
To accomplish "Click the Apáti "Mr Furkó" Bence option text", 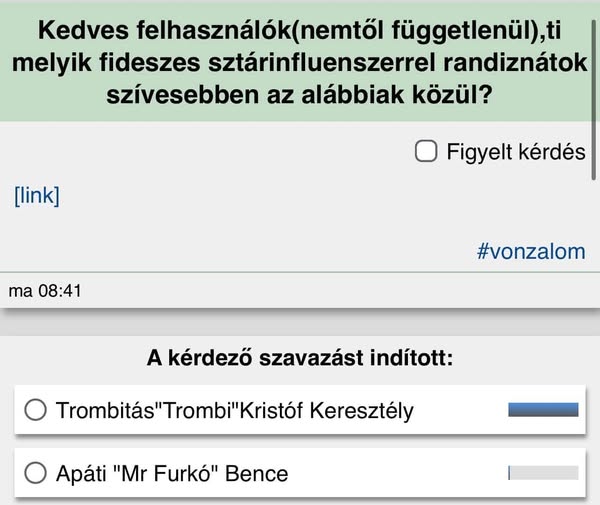I will (172, 473).
